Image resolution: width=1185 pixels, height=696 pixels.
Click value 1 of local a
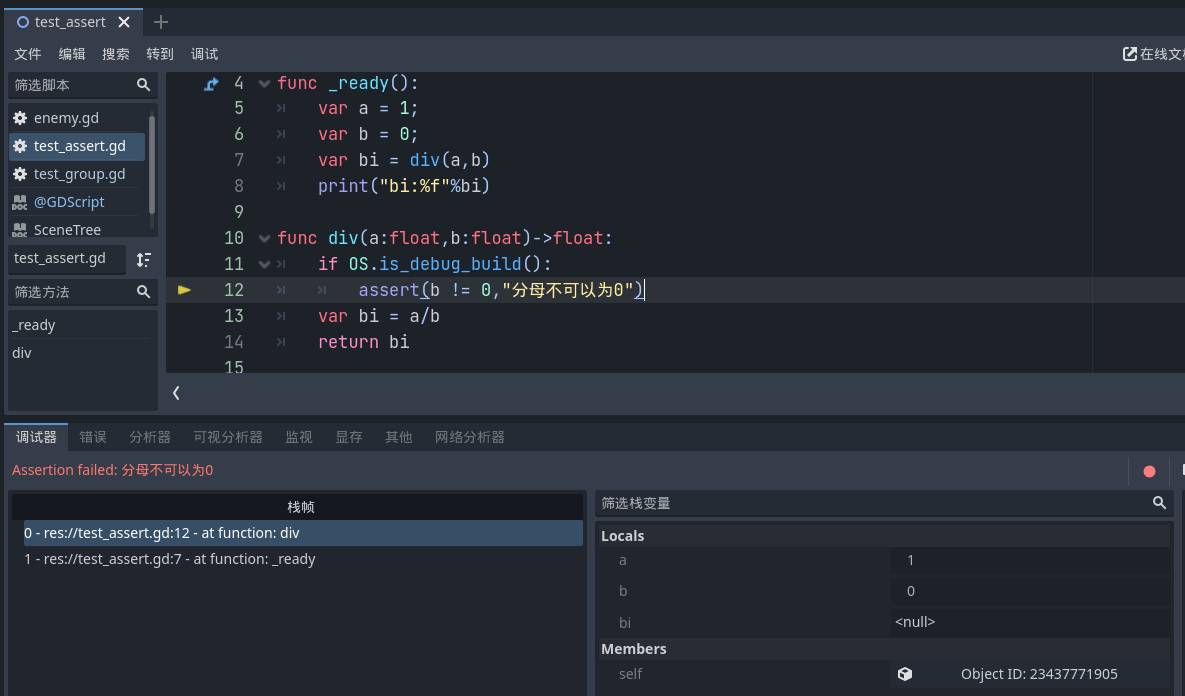[1029, 560]
